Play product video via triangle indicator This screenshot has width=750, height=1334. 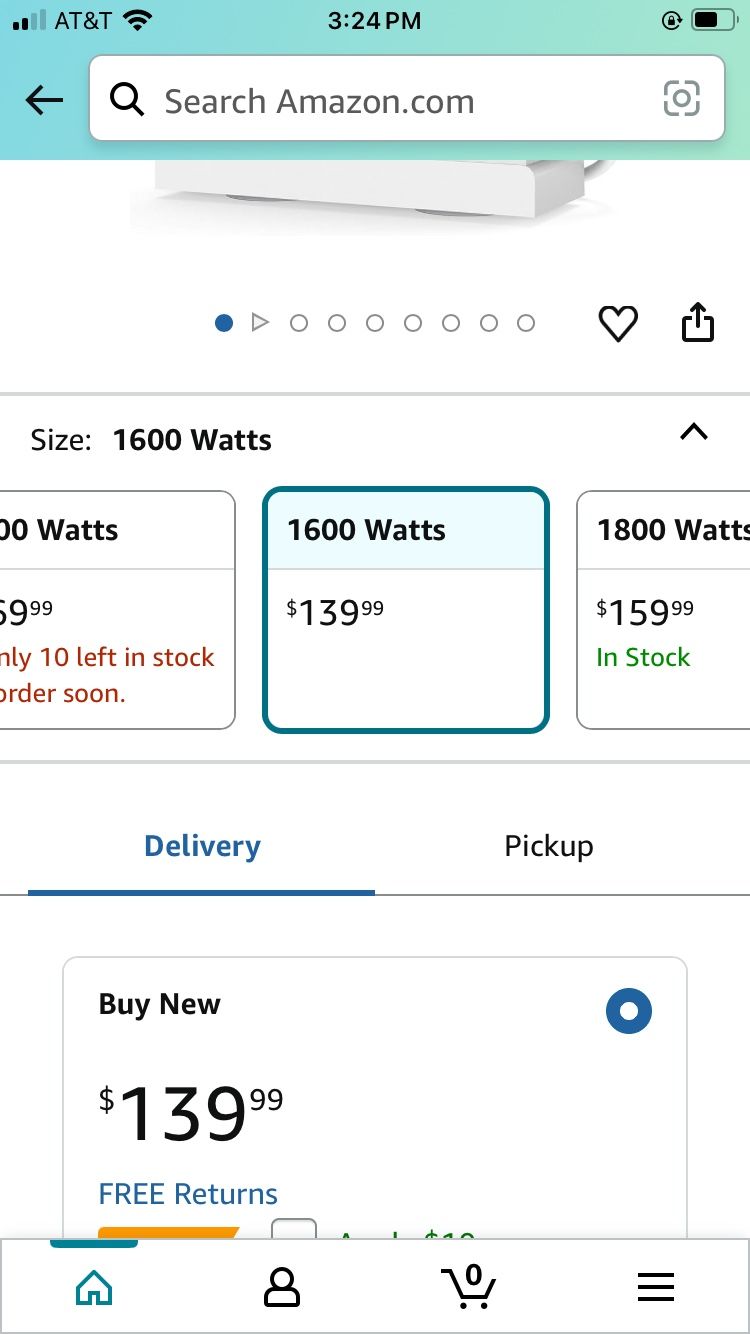(260, 322)
